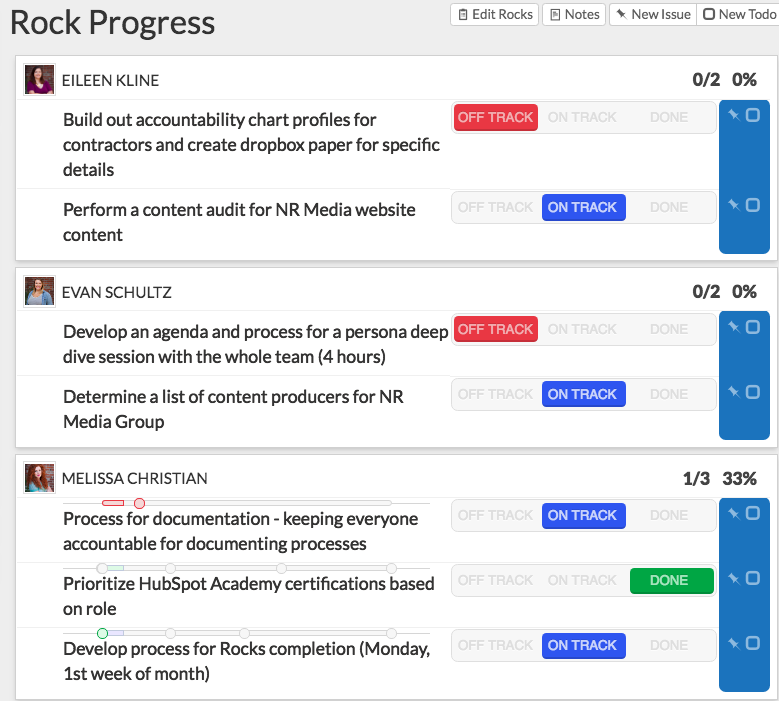Click the todo square icon for the accountability chart rock
779x701 pixels.
coord(753,116)
